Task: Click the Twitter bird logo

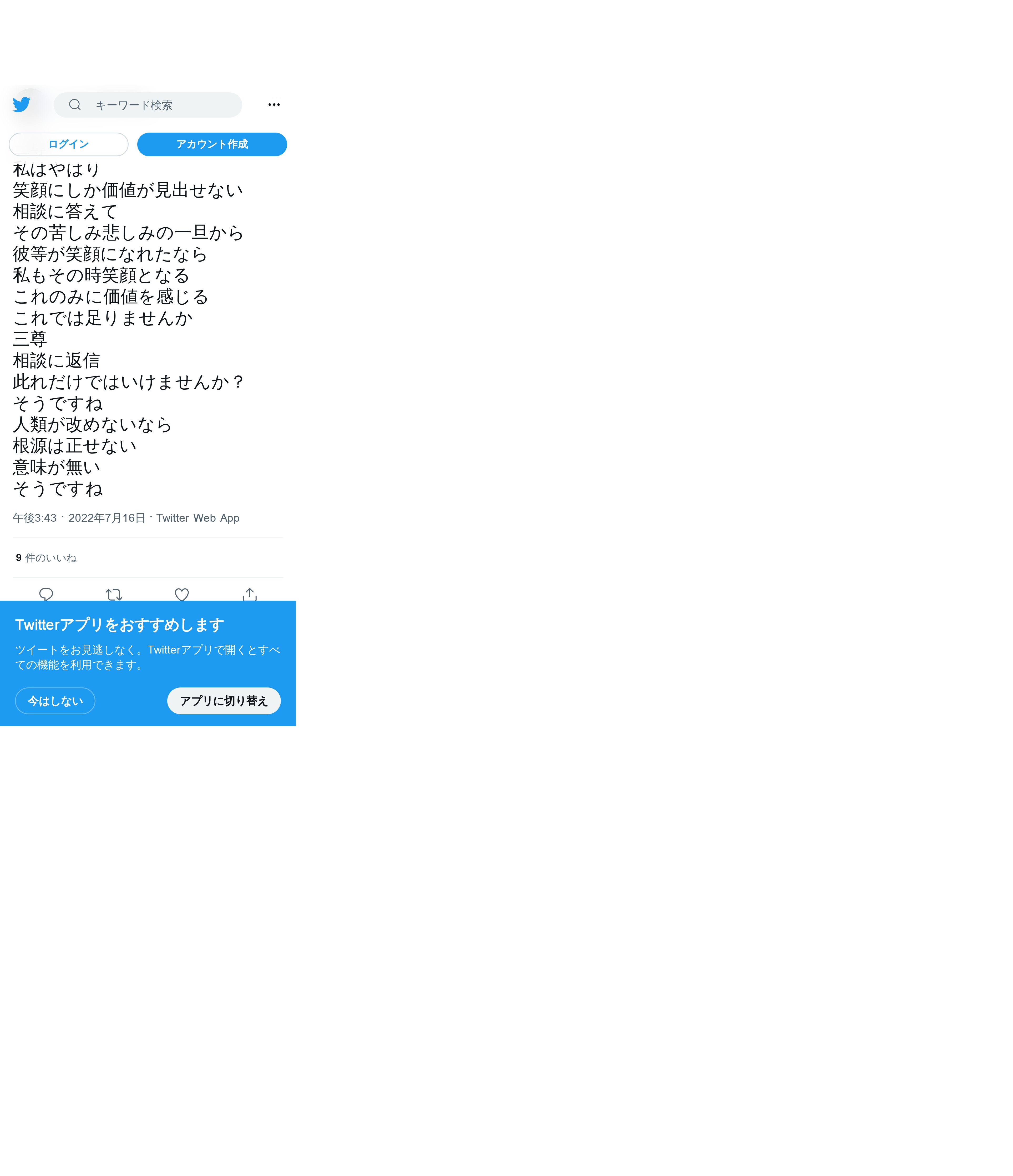Action: click(x=22, y=104)
